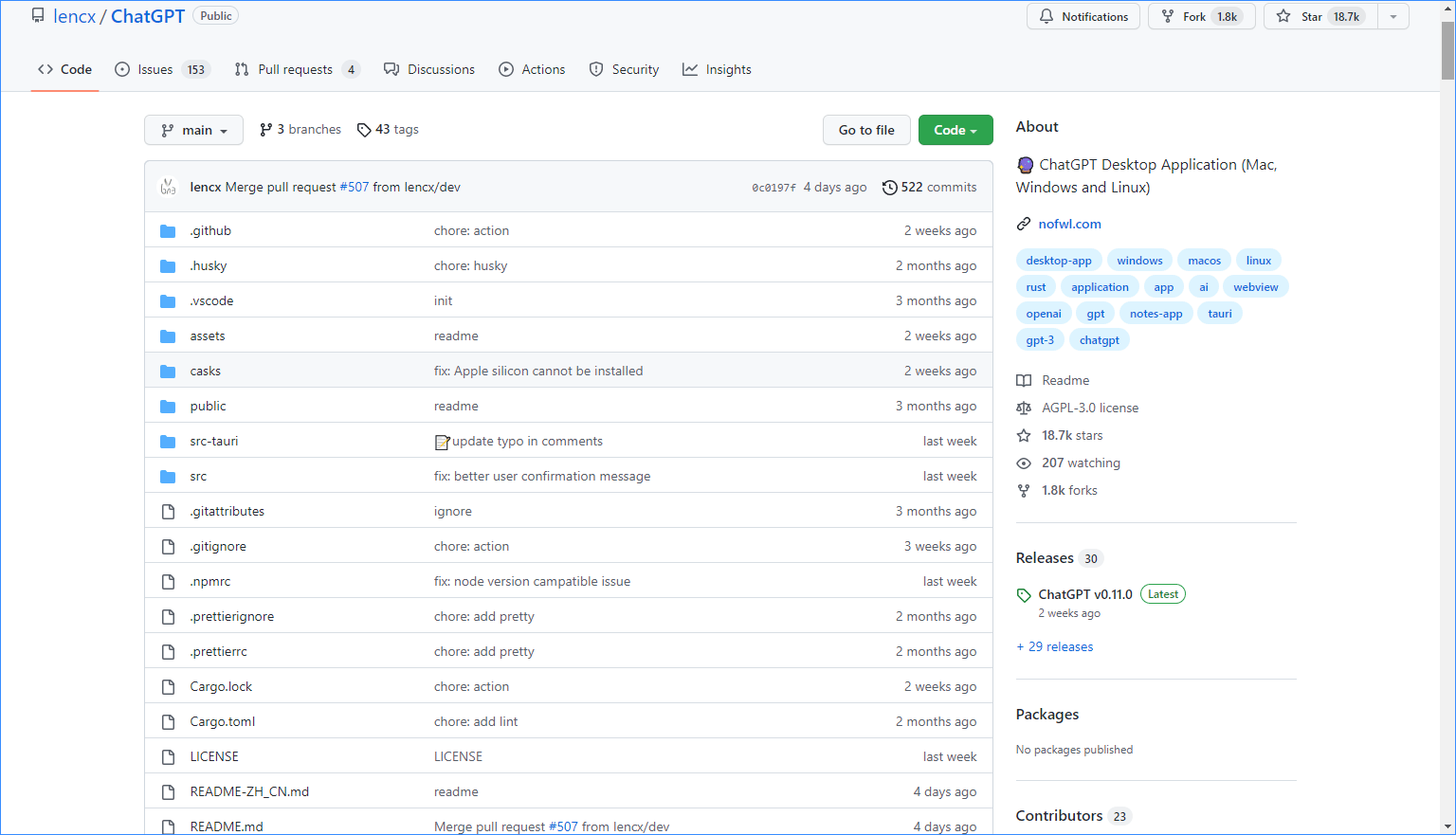The image size is (1456, 835).
Task: Go to the Insights tab
Action: coord(718,69)
